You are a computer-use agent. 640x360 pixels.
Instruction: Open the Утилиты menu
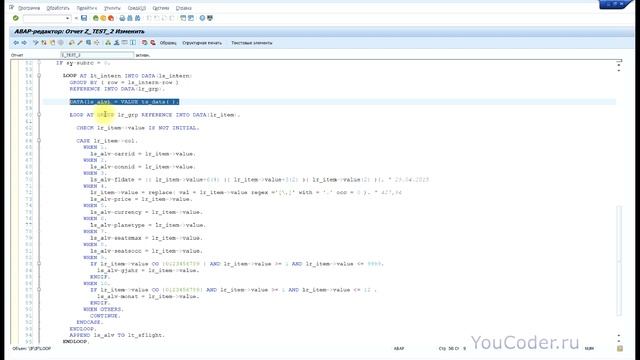112,8
